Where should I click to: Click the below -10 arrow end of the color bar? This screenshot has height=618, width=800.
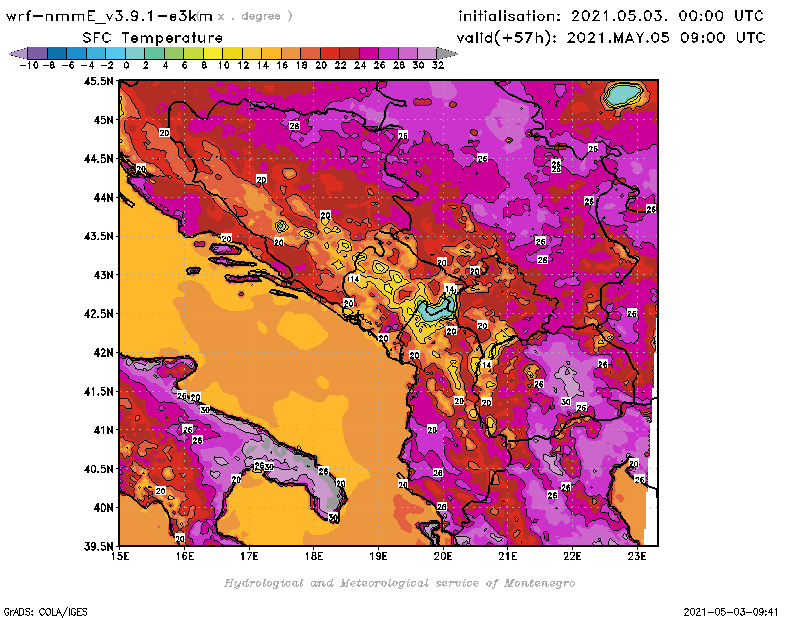[x=19, y=53]
